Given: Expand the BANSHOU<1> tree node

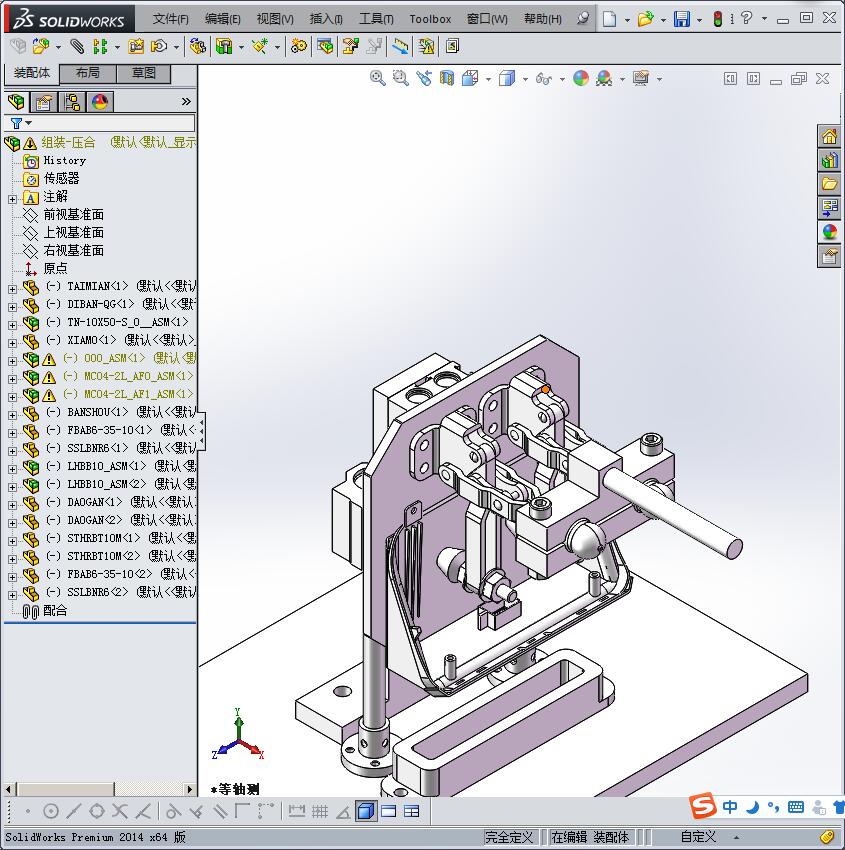Looking at the screenshot, I should pyautogui.click(x=12, y=415).
